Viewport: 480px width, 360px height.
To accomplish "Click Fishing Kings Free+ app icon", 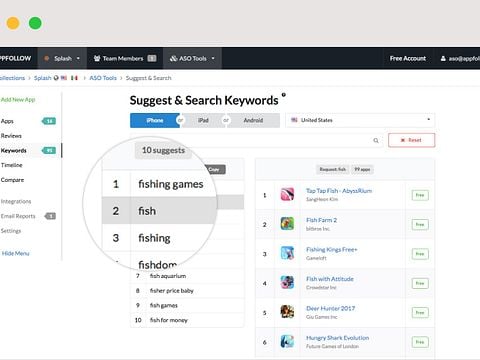I will (x=287, y=253).
